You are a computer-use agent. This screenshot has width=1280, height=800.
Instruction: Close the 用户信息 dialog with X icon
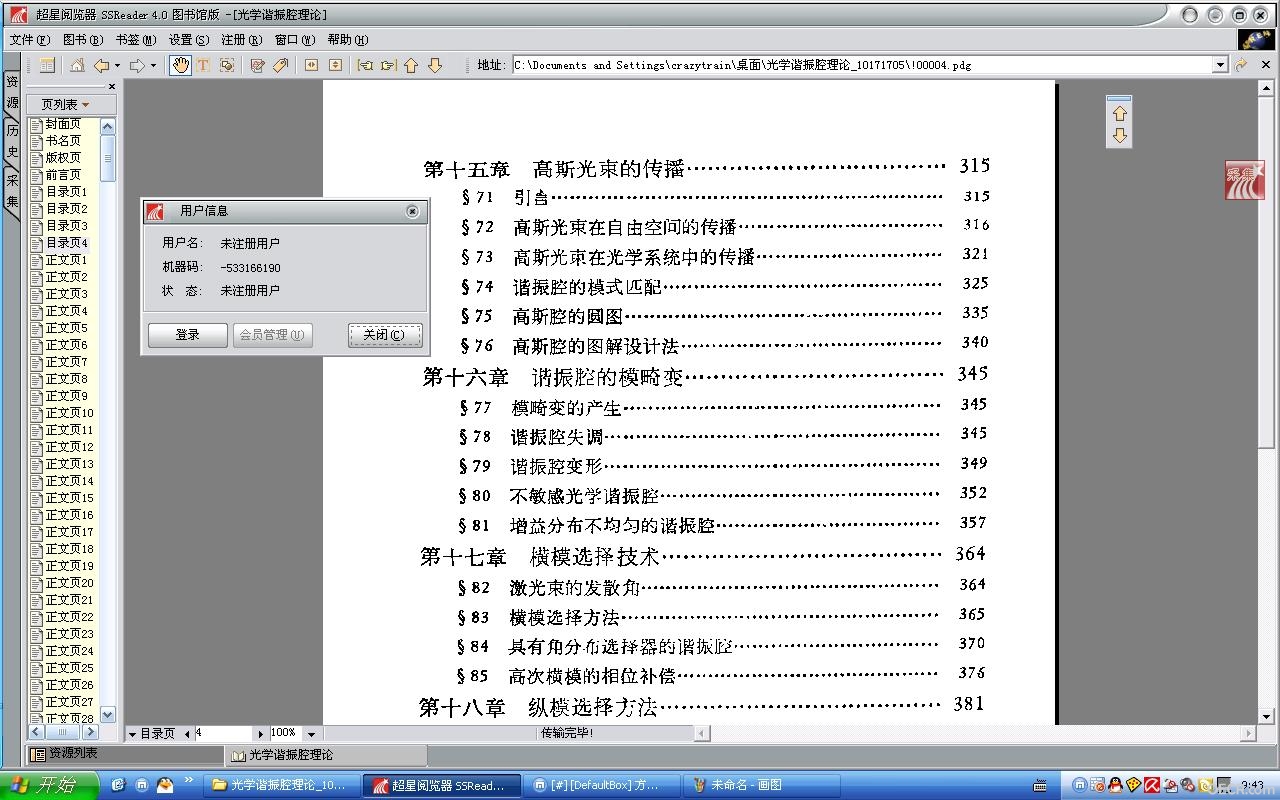coord(412,211)
